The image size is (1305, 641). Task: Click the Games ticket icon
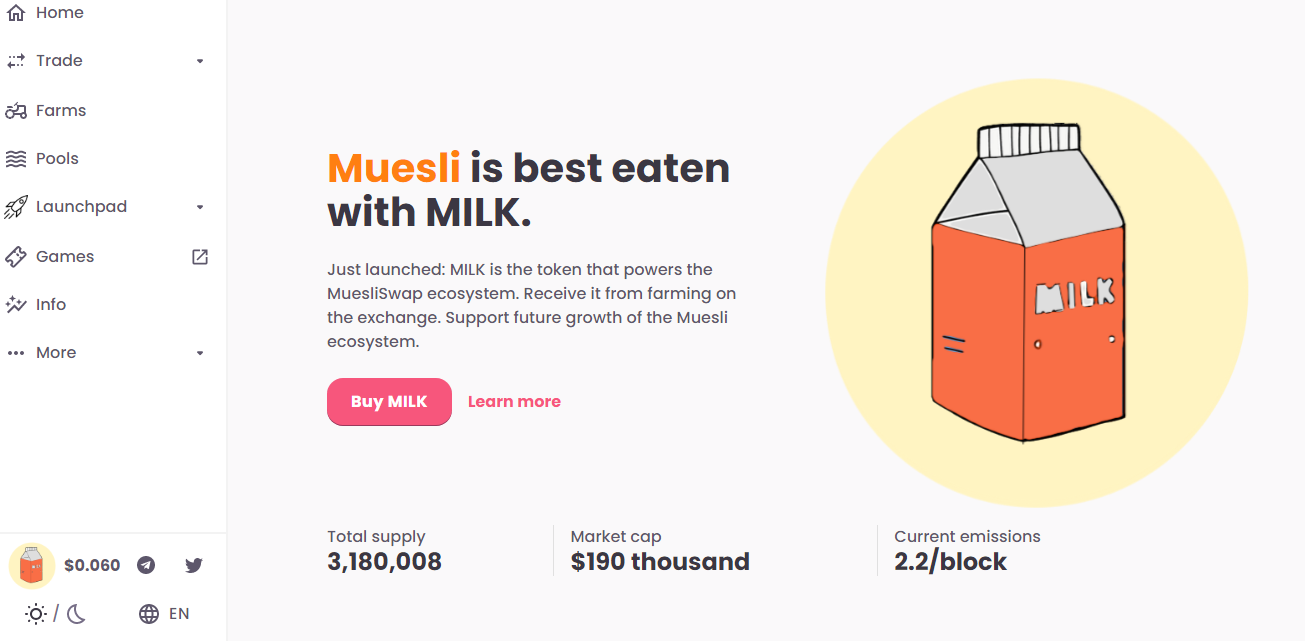click(16, 257)
